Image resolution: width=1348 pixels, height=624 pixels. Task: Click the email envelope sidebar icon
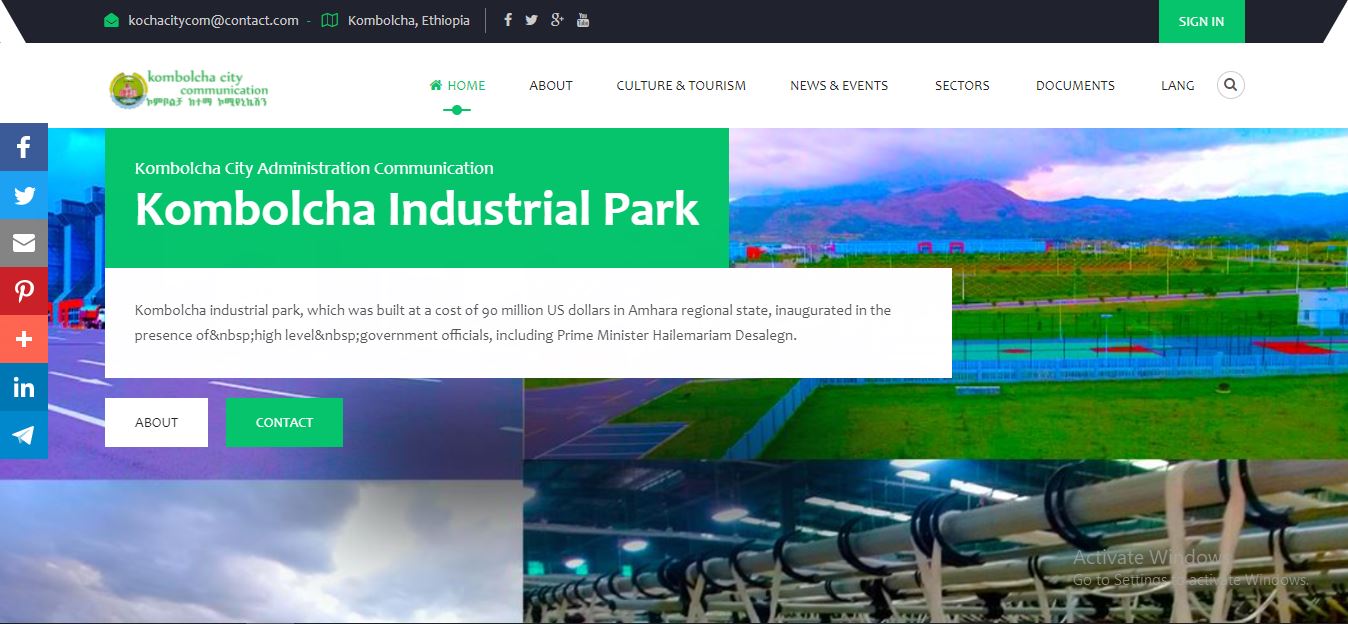click(24, 243)
